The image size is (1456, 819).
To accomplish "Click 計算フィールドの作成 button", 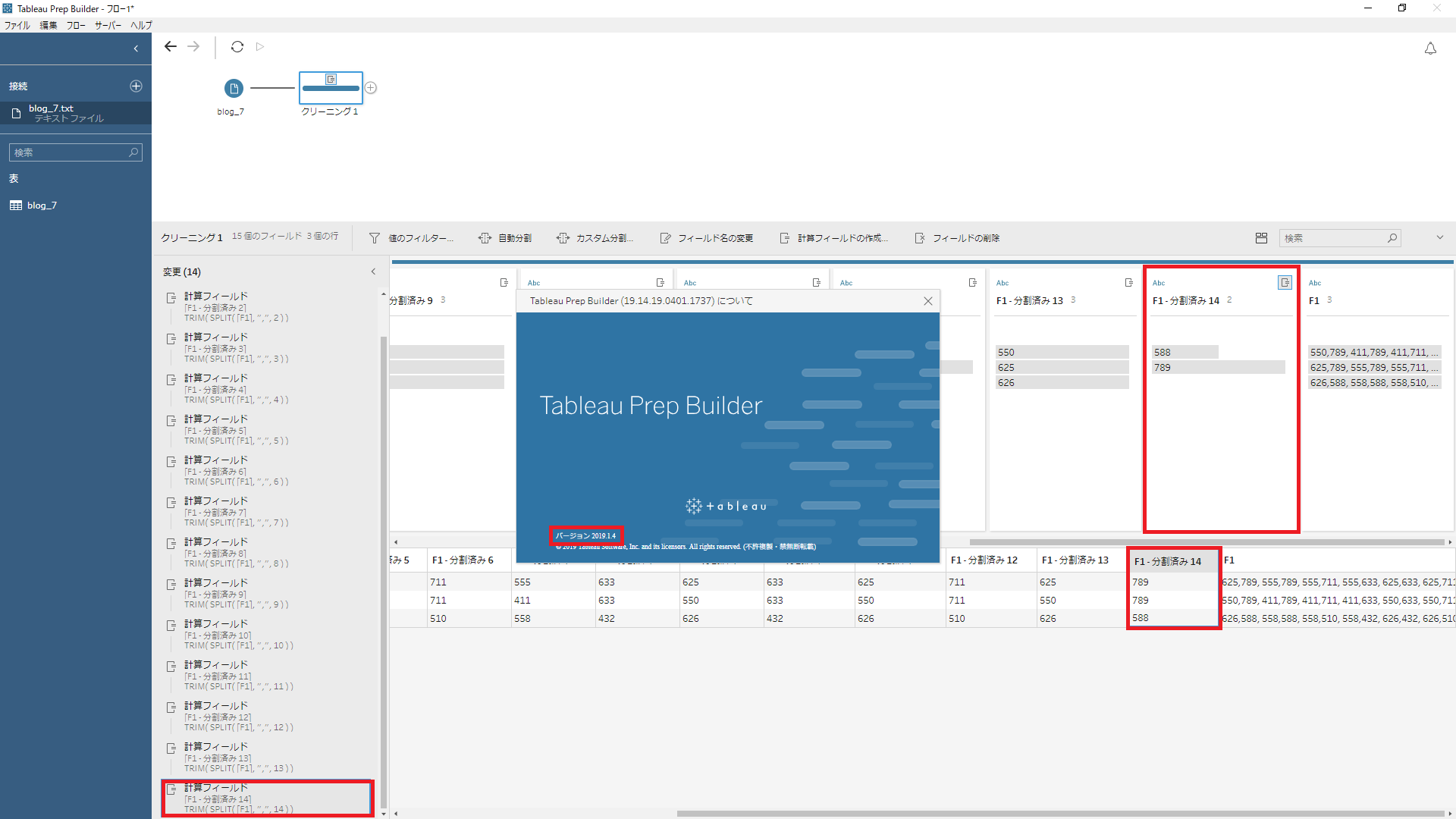I will 834,238.
